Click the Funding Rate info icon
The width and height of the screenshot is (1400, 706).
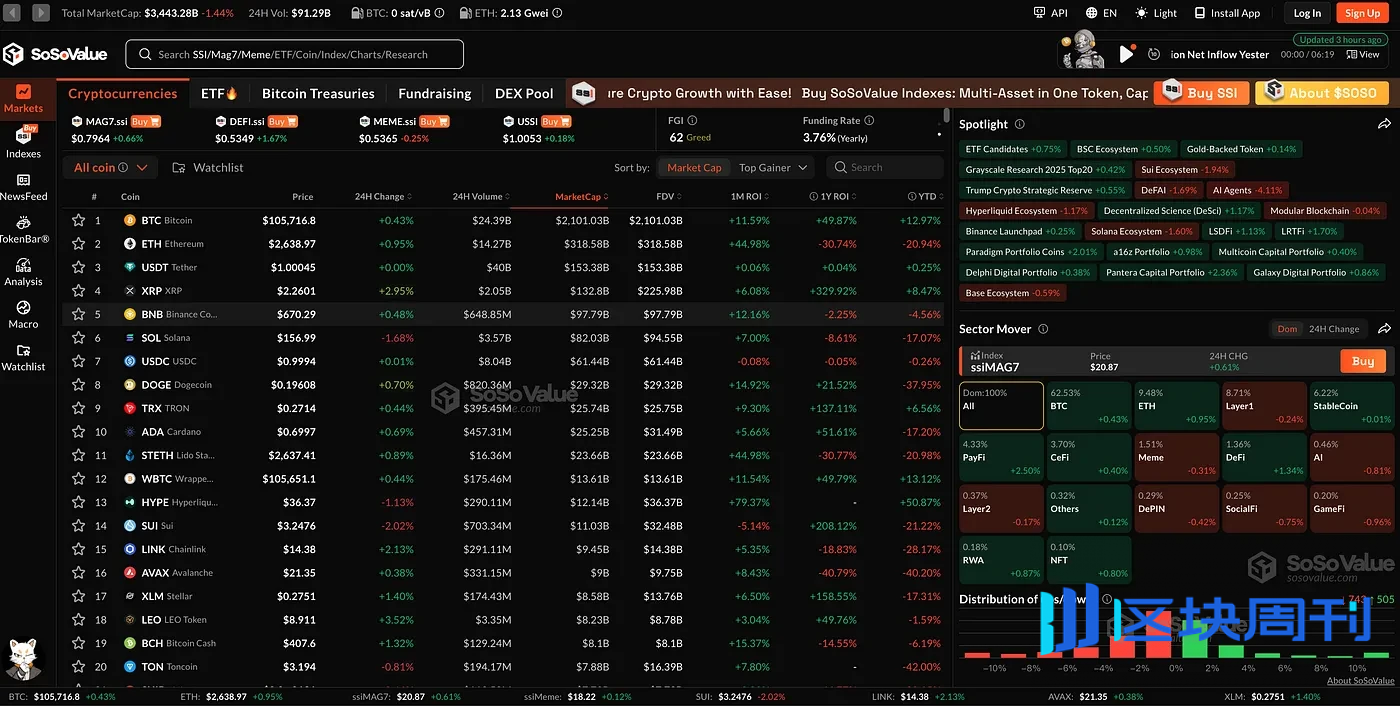[869, 120]
